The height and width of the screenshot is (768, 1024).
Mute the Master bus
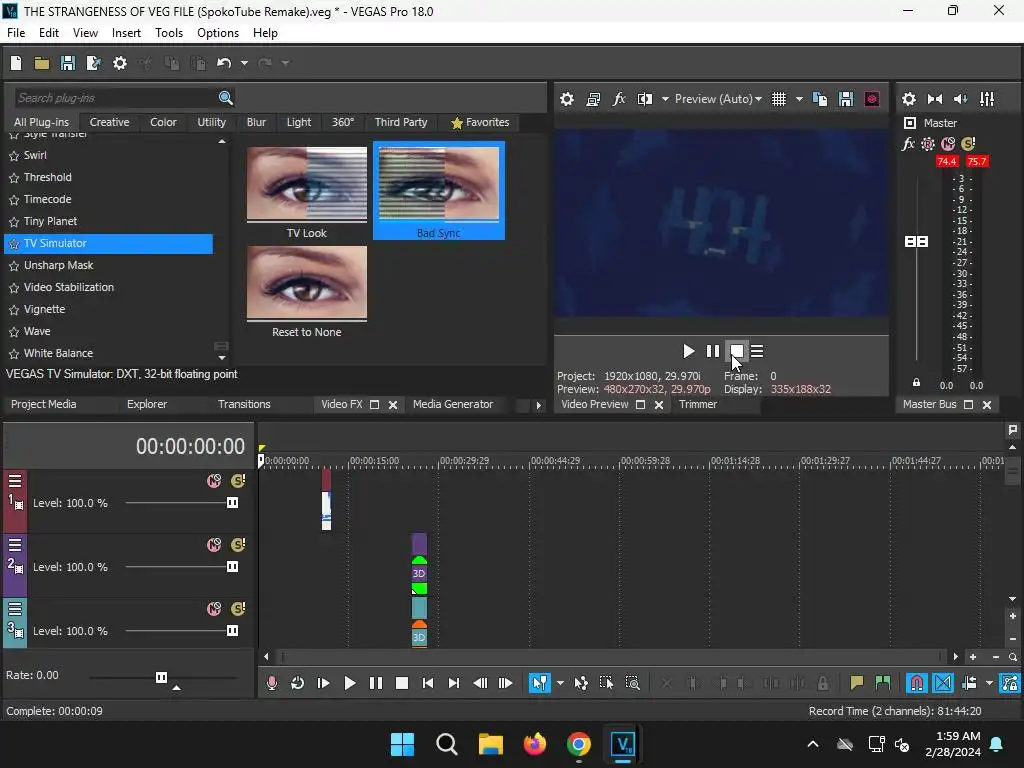click(948, 144)
